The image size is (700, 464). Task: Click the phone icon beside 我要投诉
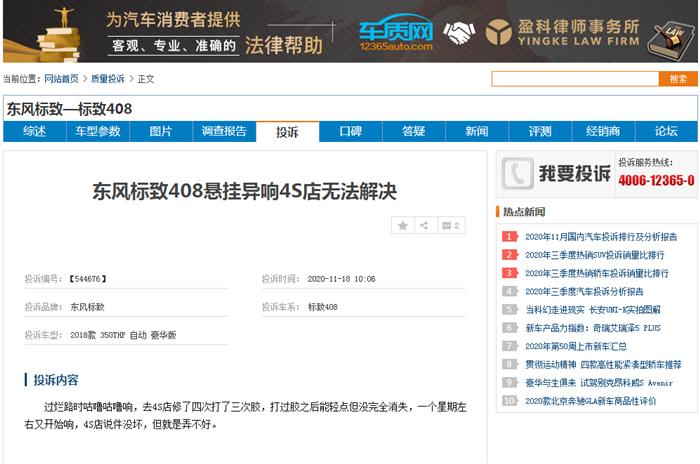(517, 173)
